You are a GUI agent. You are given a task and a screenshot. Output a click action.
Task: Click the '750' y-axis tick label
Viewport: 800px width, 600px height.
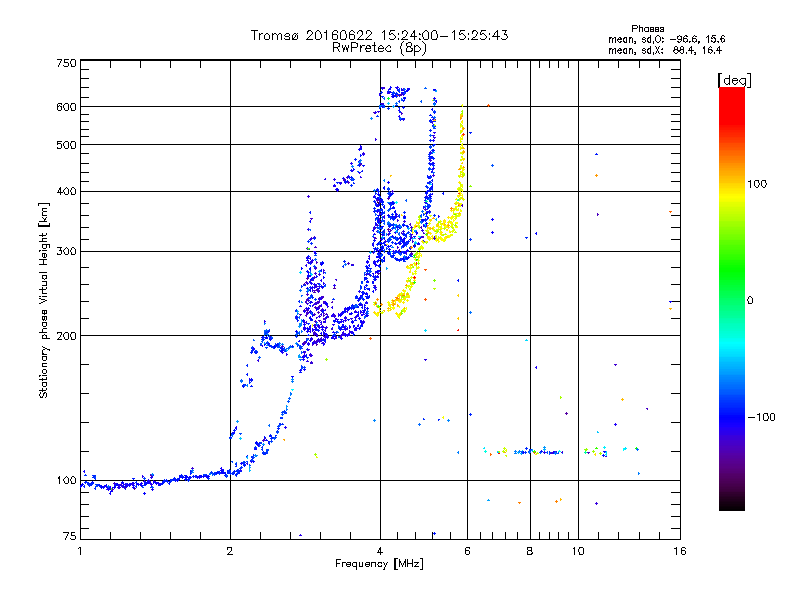click(x=66, y=63)
